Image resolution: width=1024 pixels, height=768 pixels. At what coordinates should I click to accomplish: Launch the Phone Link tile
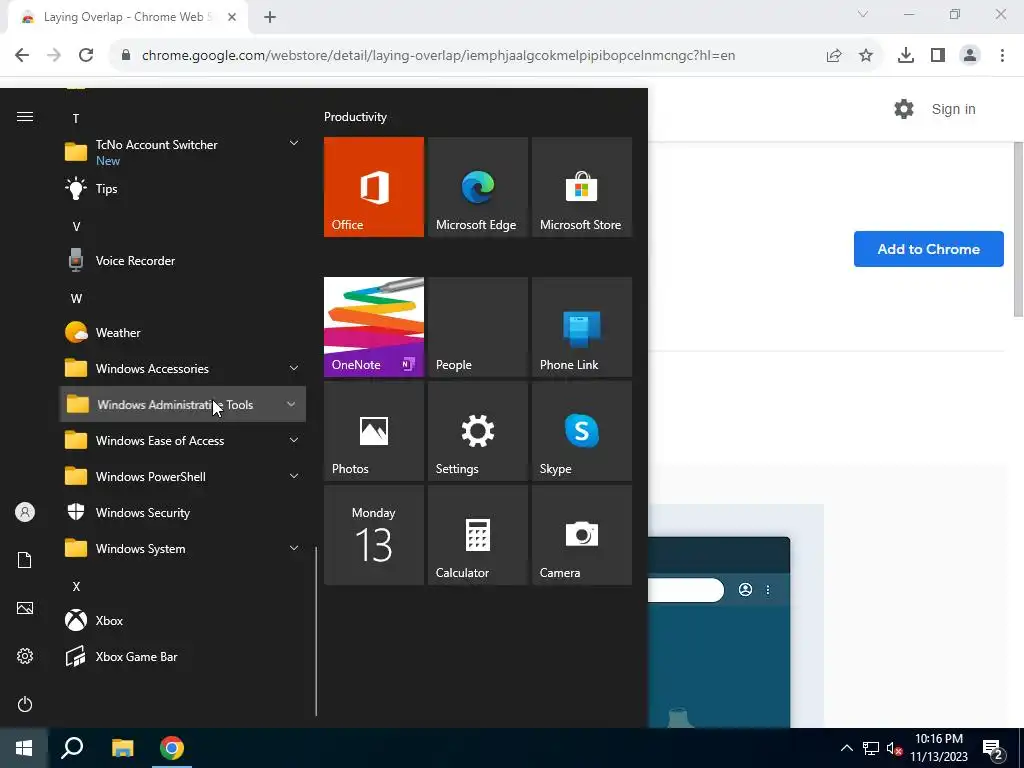click(582, 327)
